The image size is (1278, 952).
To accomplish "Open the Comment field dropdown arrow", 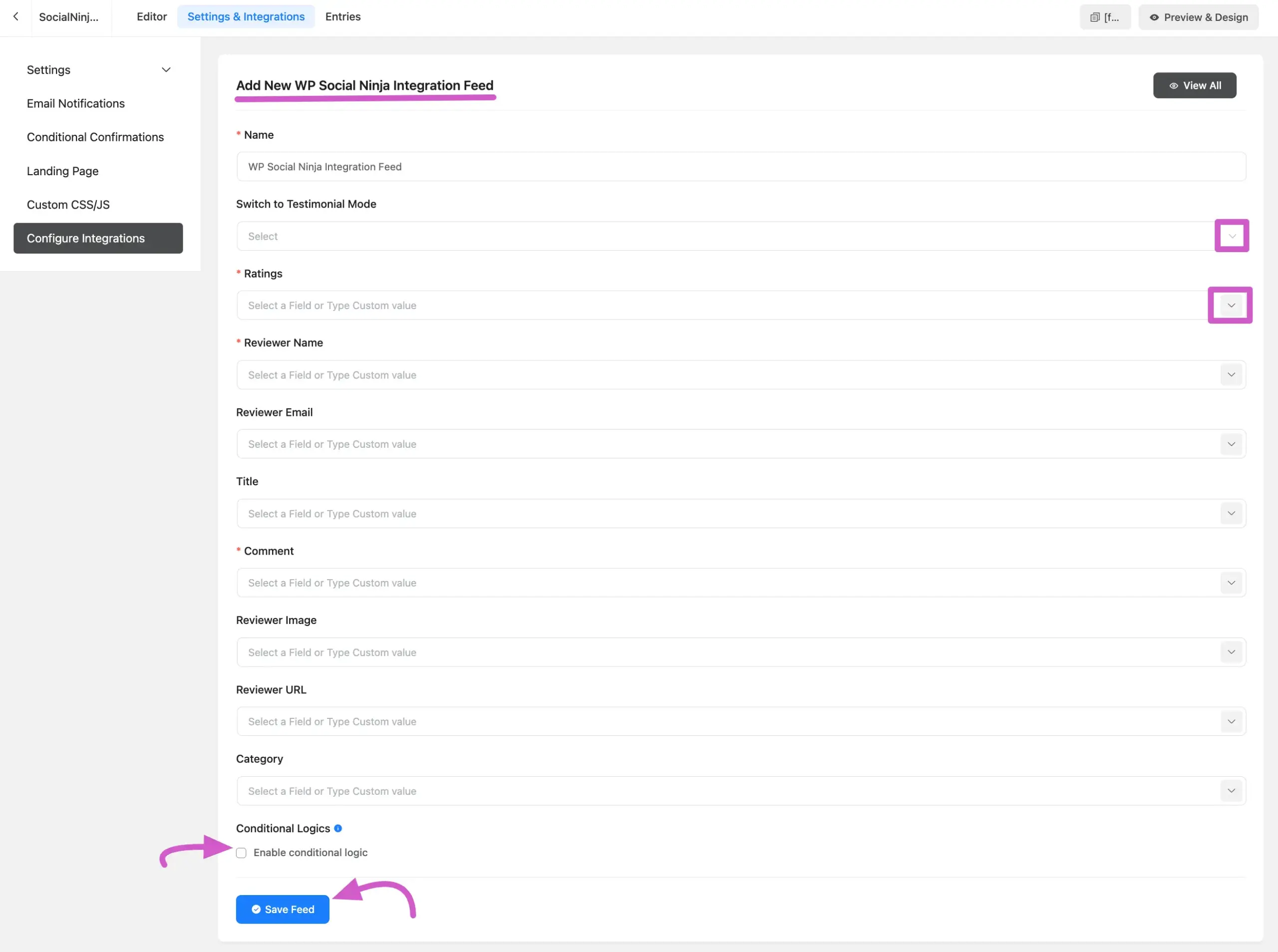I will pyautogui.click(x=1231, y=583).
